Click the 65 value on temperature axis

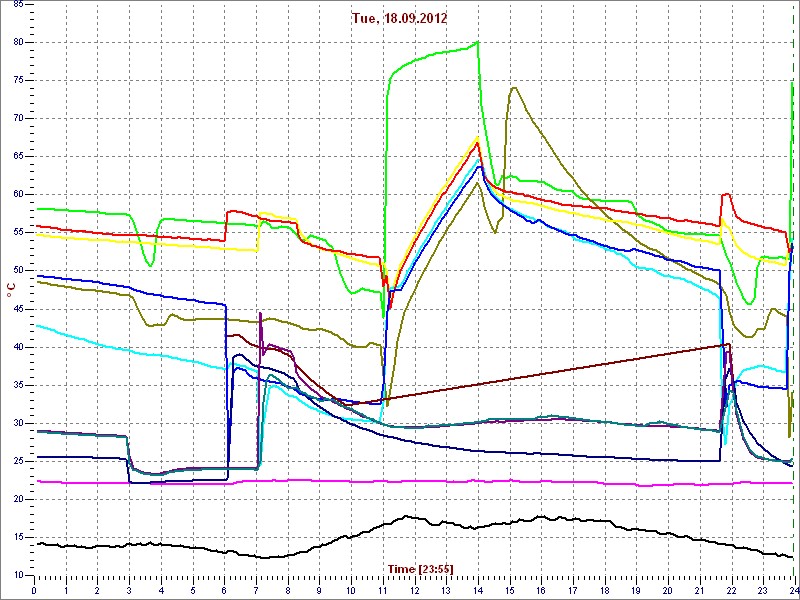point(18,157)
